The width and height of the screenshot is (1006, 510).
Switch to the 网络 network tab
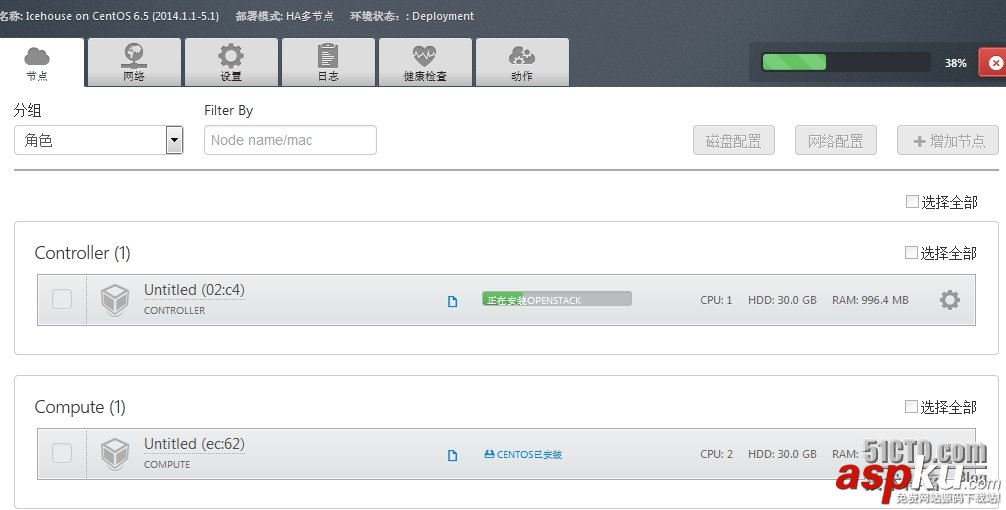coord(134,62)
